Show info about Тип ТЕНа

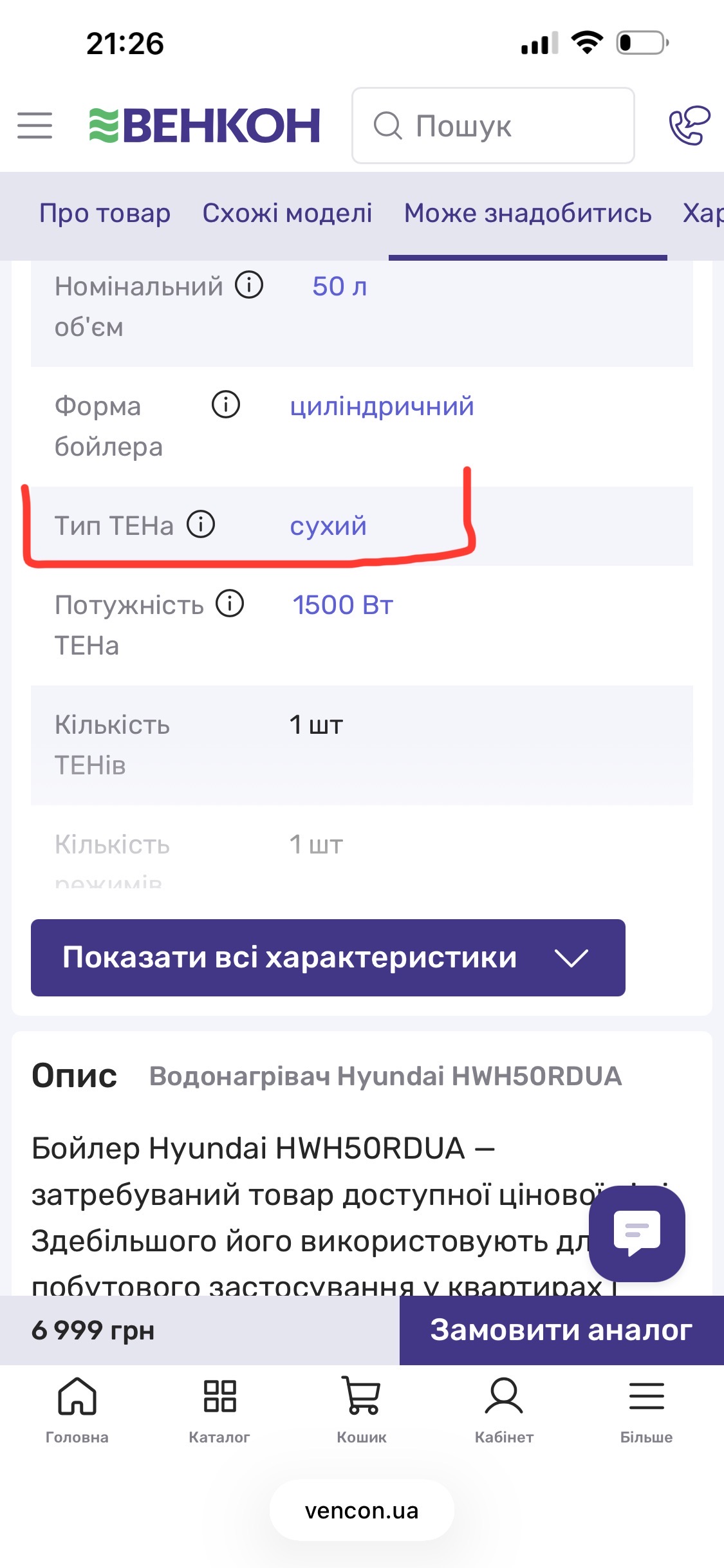(x=201, y=524)
